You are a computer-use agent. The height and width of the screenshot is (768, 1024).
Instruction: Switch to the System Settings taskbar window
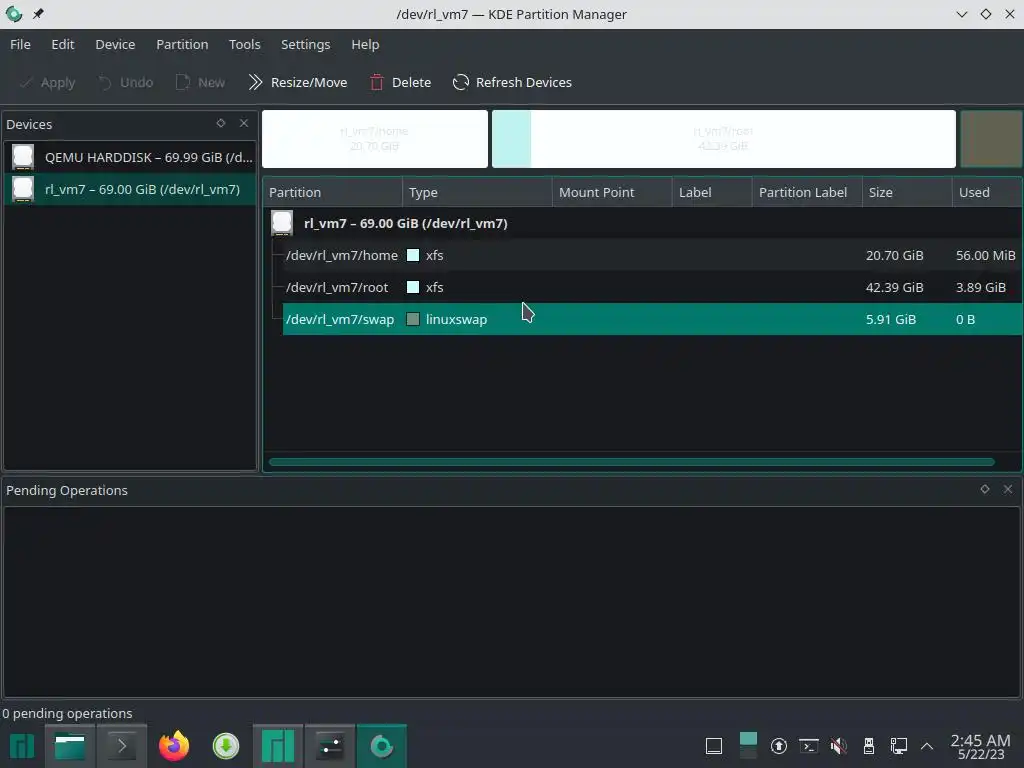click(330, 746)
